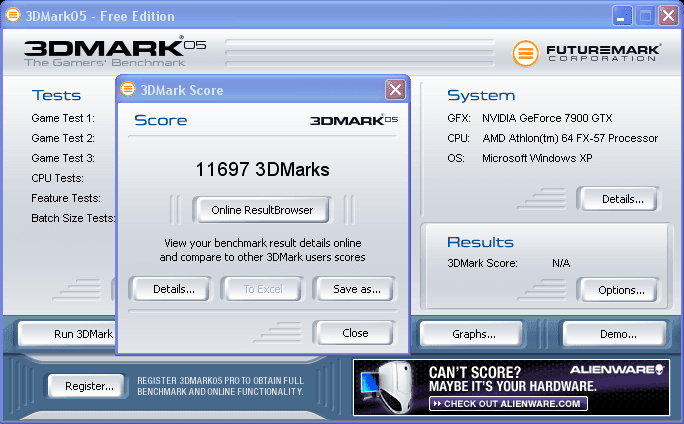The image size is (684, 424).
Task: Click the 'Score' heading in the dialog
Action: [x=161, y=120]
